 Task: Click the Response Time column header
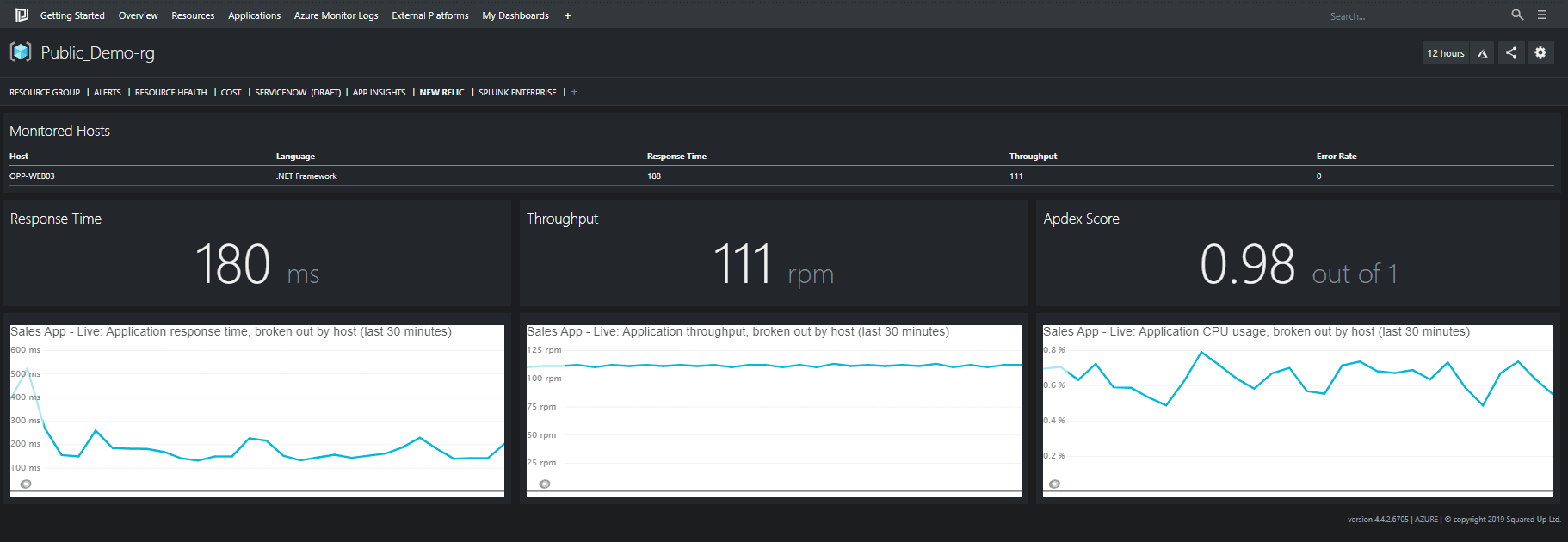pos(676,156)
